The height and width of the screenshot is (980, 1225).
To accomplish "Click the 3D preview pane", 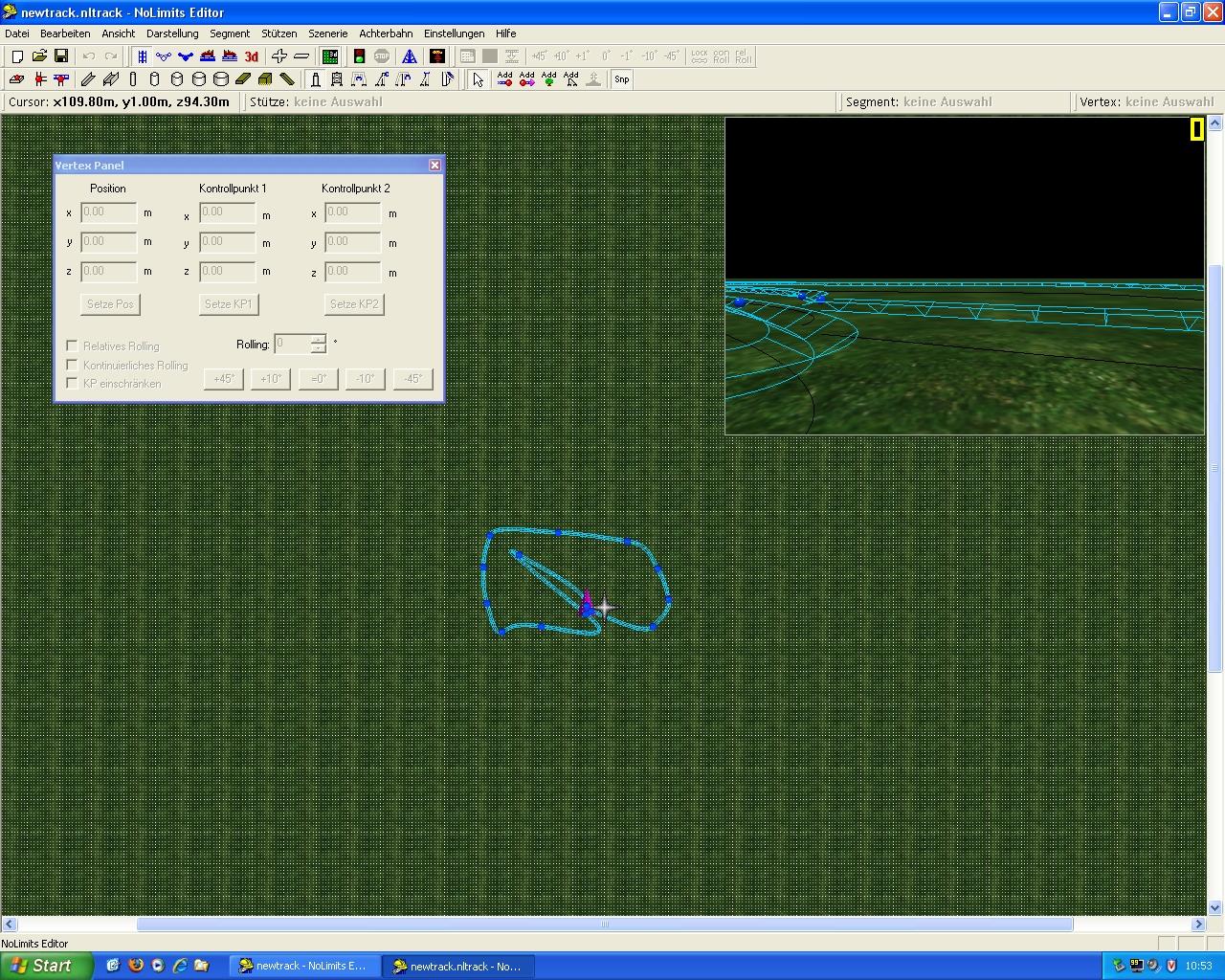I will 965,276.
